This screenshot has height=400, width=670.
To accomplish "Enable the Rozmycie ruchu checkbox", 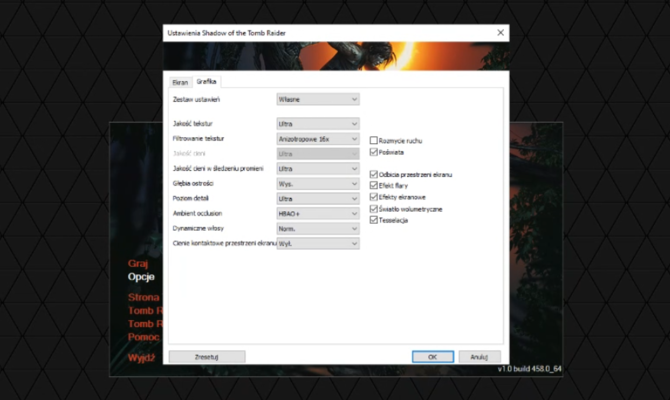I will [x=373, y=140].
